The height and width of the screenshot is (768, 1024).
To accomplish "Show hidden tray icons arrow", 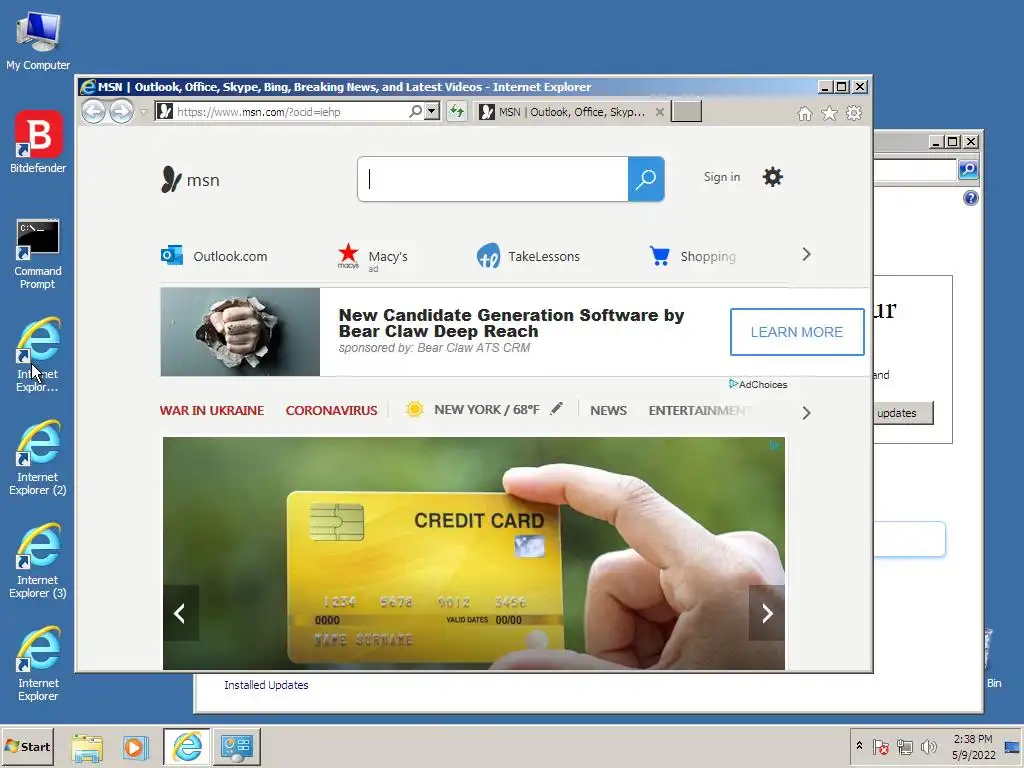I will [x=859, y=746].
